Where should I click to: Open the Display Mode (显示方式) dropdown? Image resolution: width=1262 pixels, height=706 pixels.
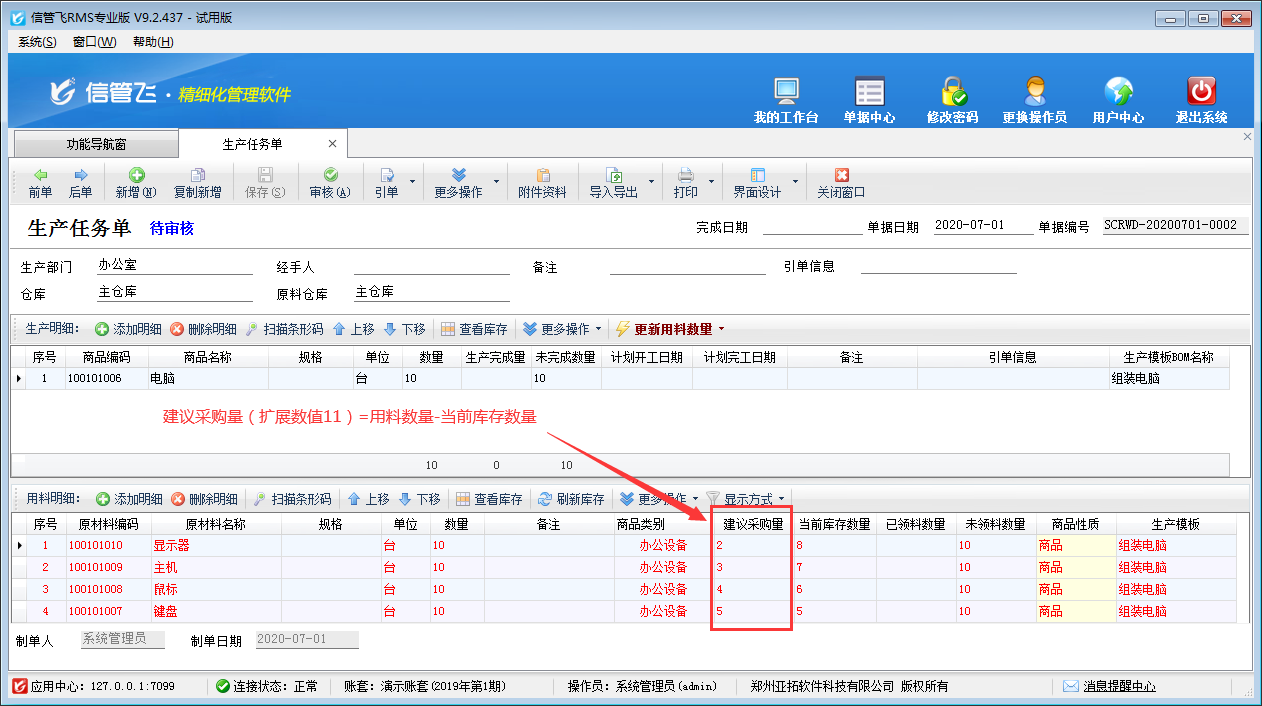coord(746,499)
